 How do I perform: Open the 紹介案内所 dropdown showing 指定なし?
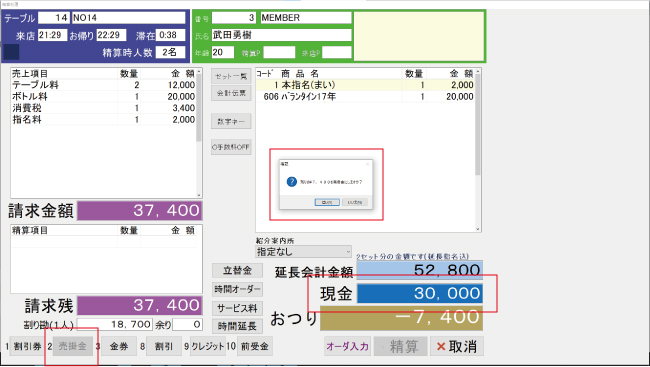tap(303, 252)
